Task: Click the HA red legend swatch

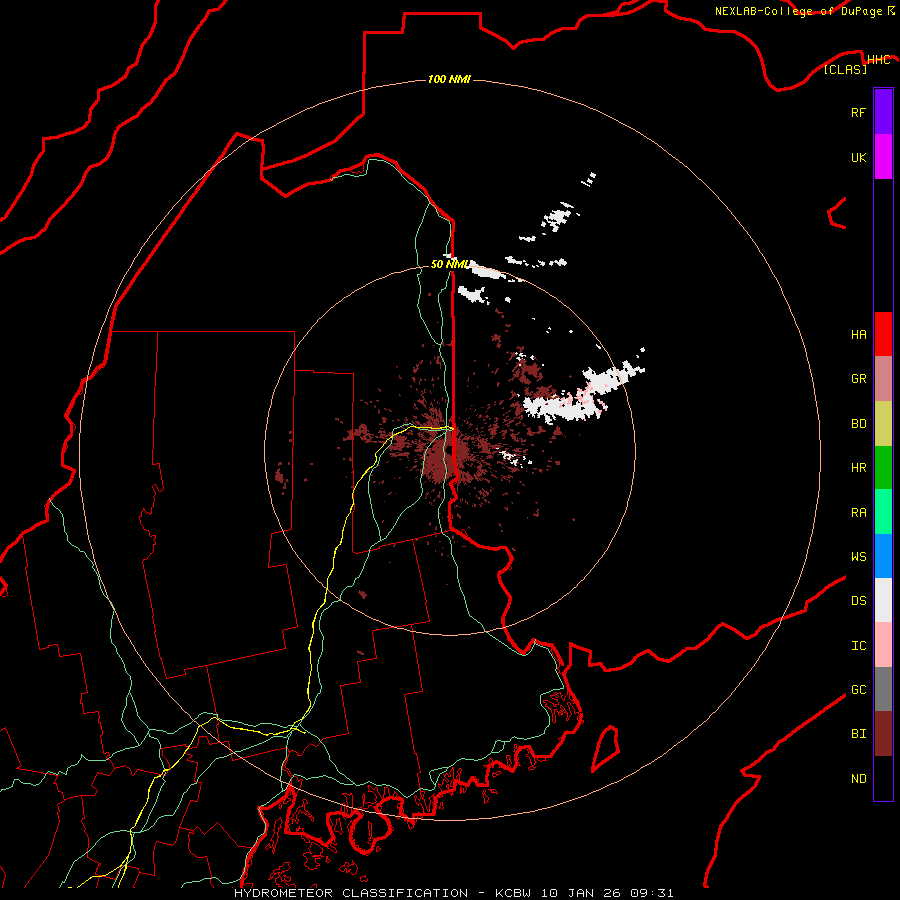Action: click(883, 334)
